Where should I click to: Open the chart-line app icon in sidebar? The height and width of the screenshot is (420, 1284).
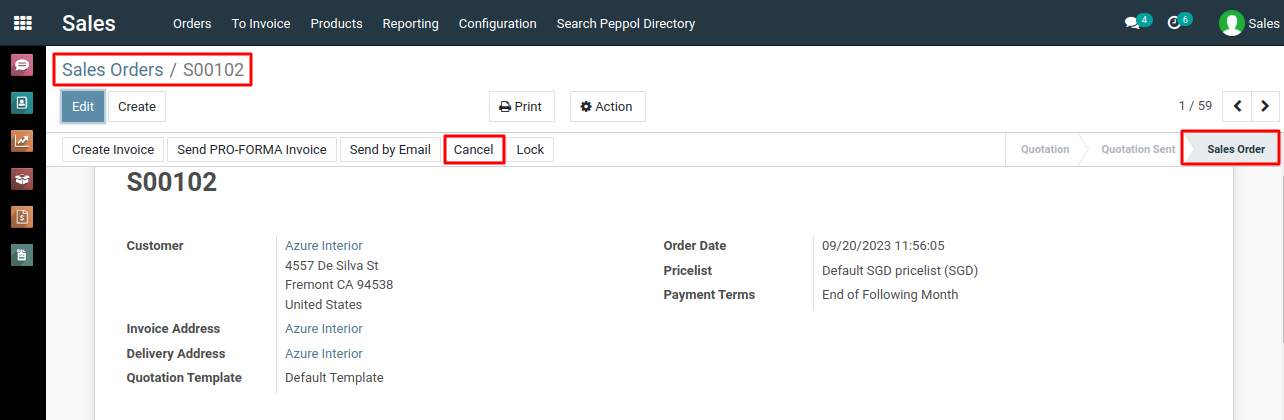(22, 141)
